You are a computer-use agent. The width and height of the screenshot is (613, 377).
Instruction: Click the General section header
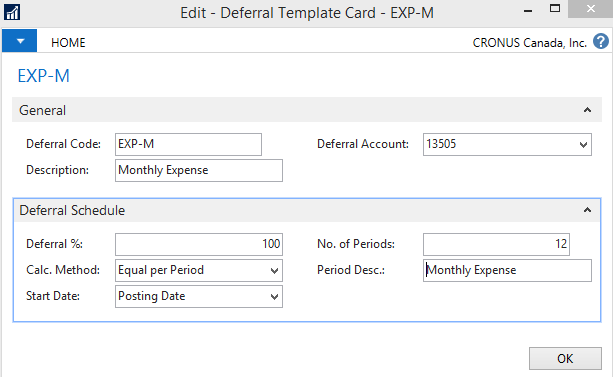tap(307, 110)
